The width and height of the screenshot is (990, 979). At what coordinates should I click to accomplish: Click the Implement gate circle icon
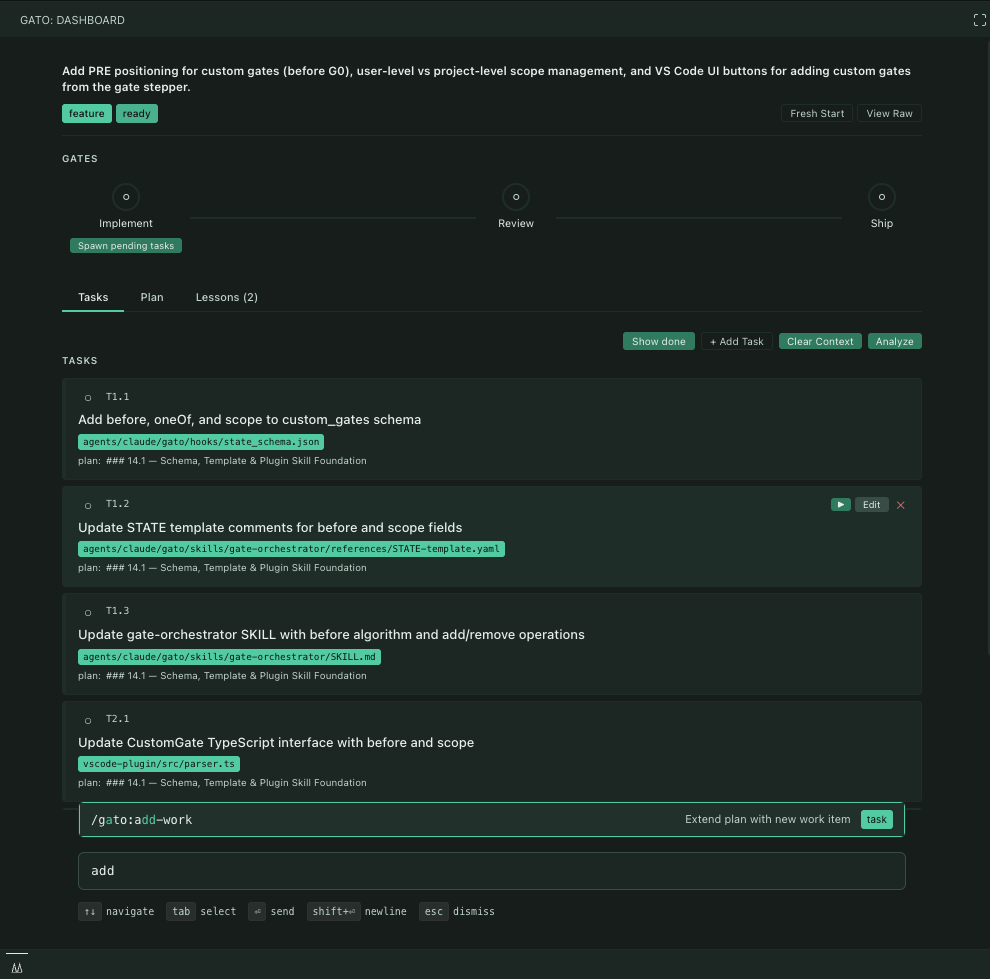click(125, 196)
